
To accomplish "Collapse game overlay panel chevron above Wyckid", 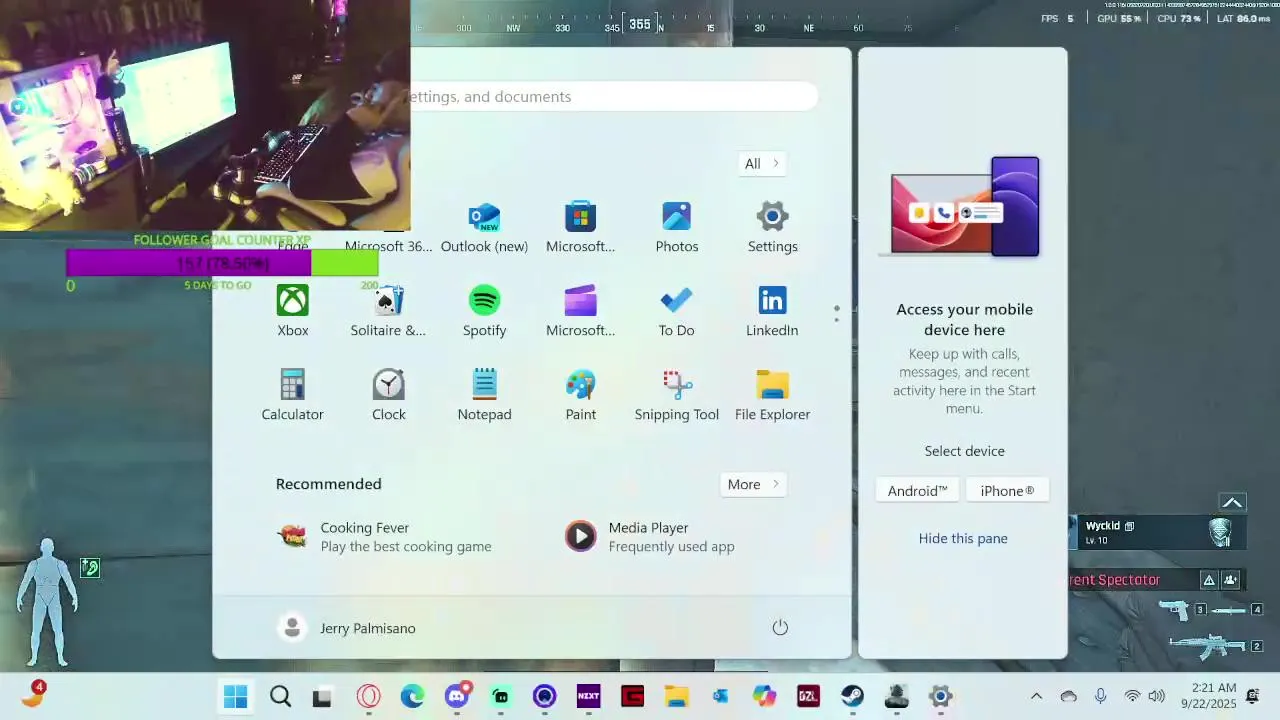I will point(1232,503).
